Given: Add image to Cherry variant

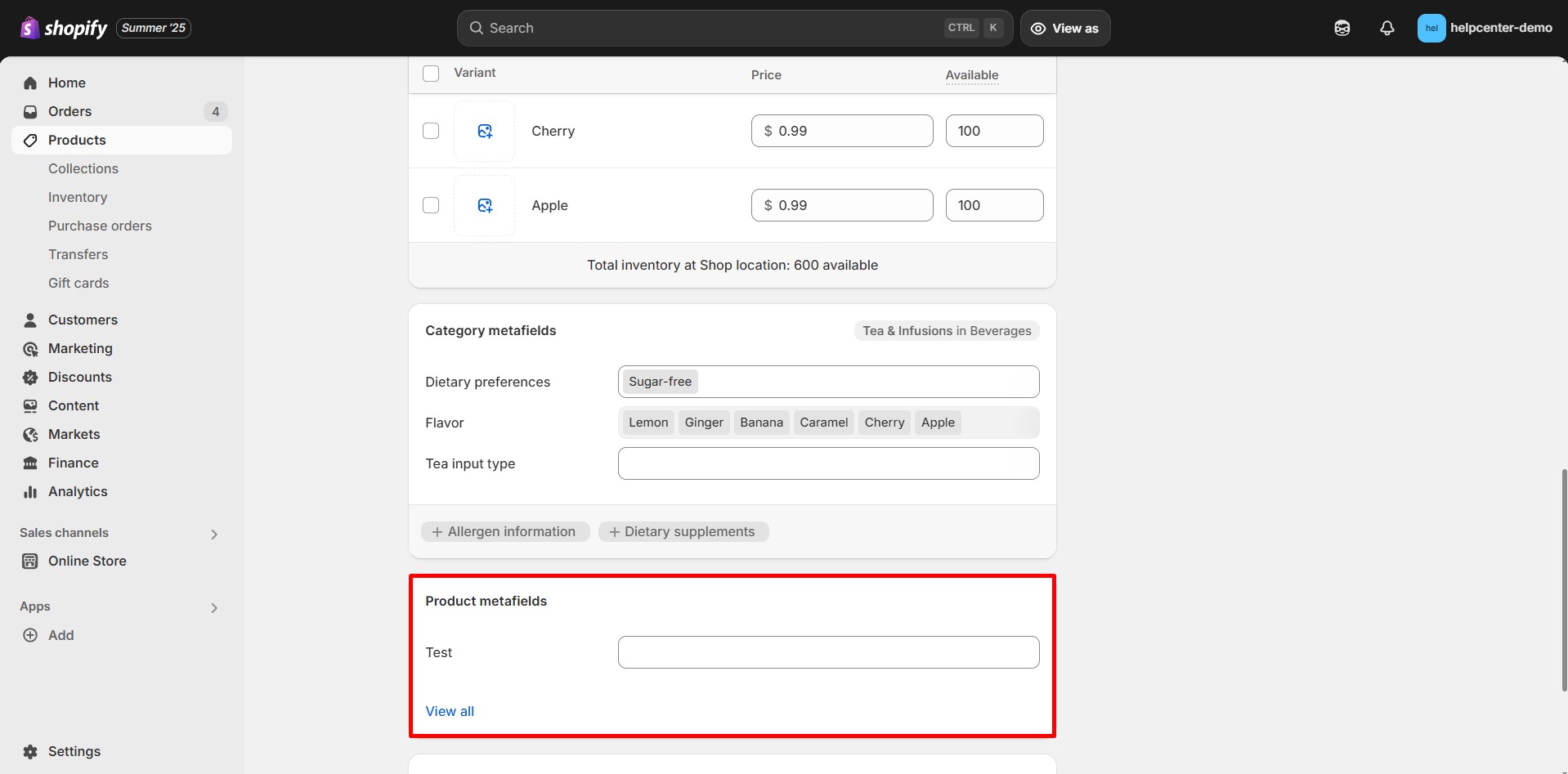Looking at the screenshot, I should click(x=485, y=131).
